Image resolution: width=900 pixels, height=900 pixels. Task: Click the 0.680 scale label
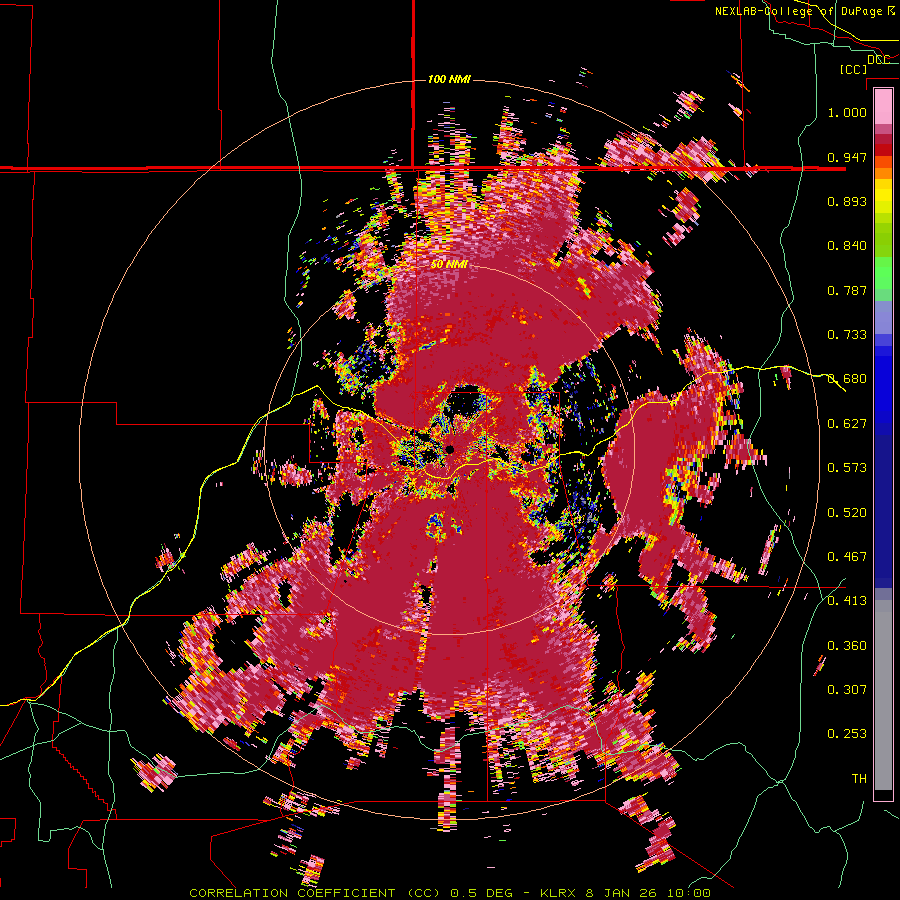847,379
